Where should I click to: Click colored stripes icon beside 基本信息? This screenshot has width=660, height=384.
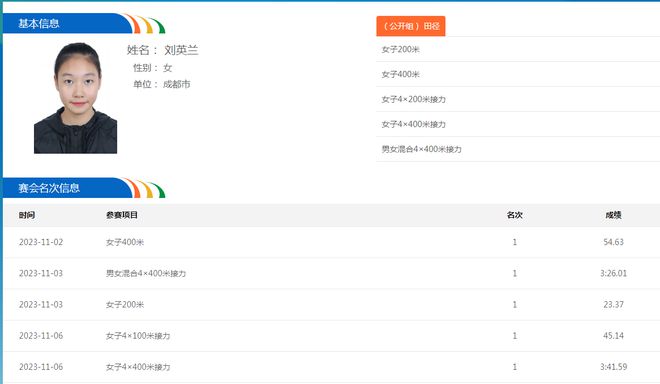click(145, 24)
